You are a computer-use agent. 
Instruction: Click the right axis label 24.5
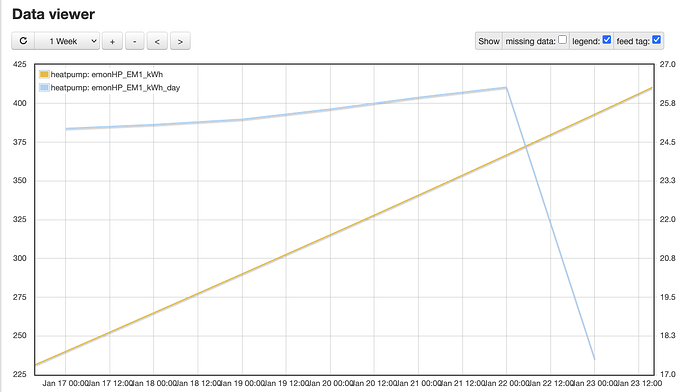(667, 142)
